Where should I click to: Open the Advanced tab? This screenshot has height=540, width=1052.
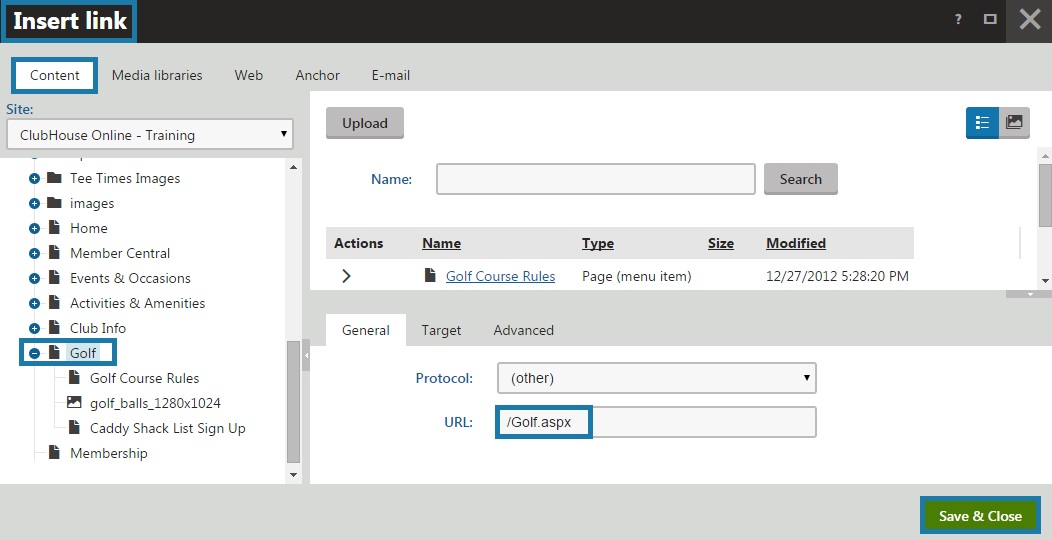click(523, 330)
